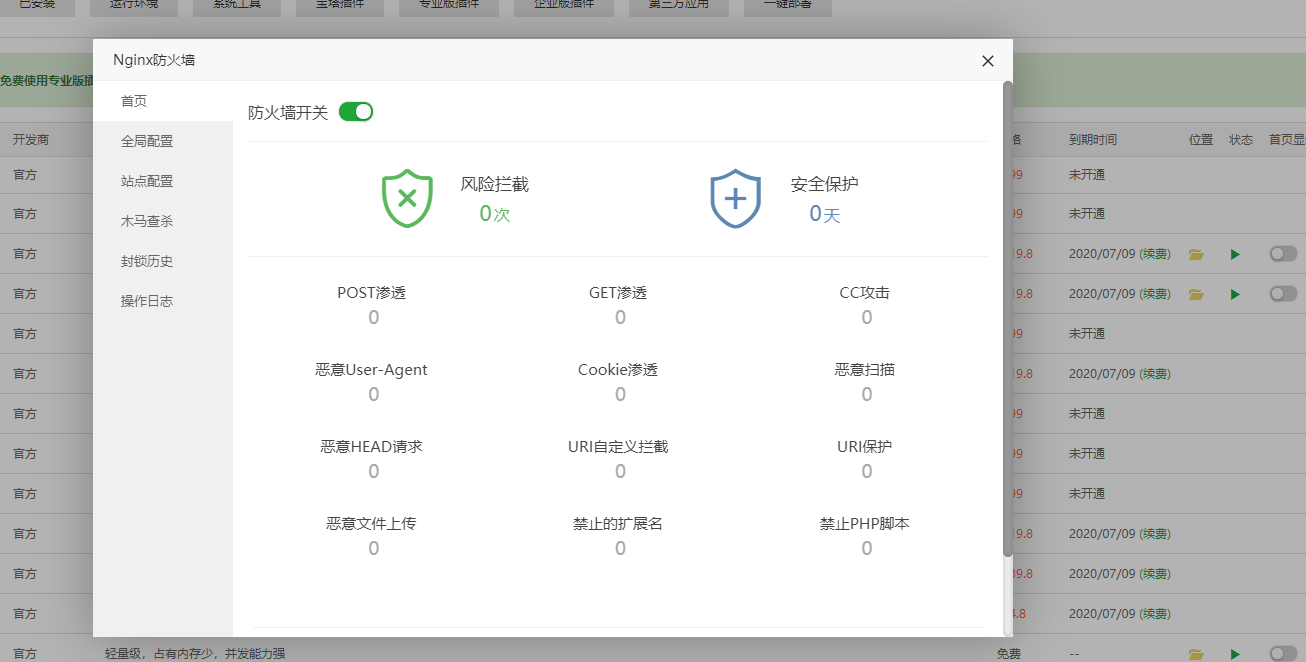Click the 风险拦截 0次 counter
The height and width of the screenshot is (662, 1306).
495,213
